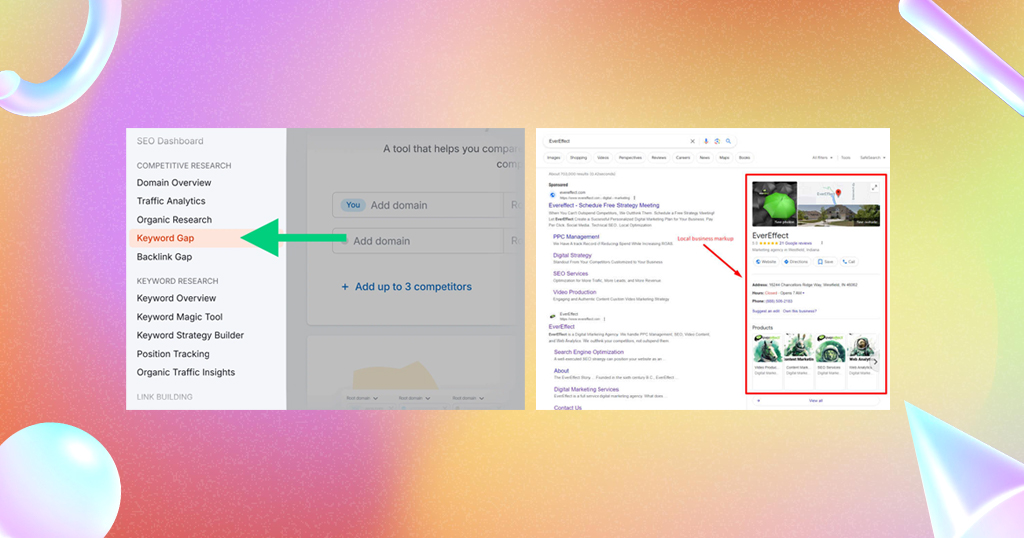This screenshot has height=538, width=1024.
Task: Click the second Add domain field
Action: [x=418, y=241]
